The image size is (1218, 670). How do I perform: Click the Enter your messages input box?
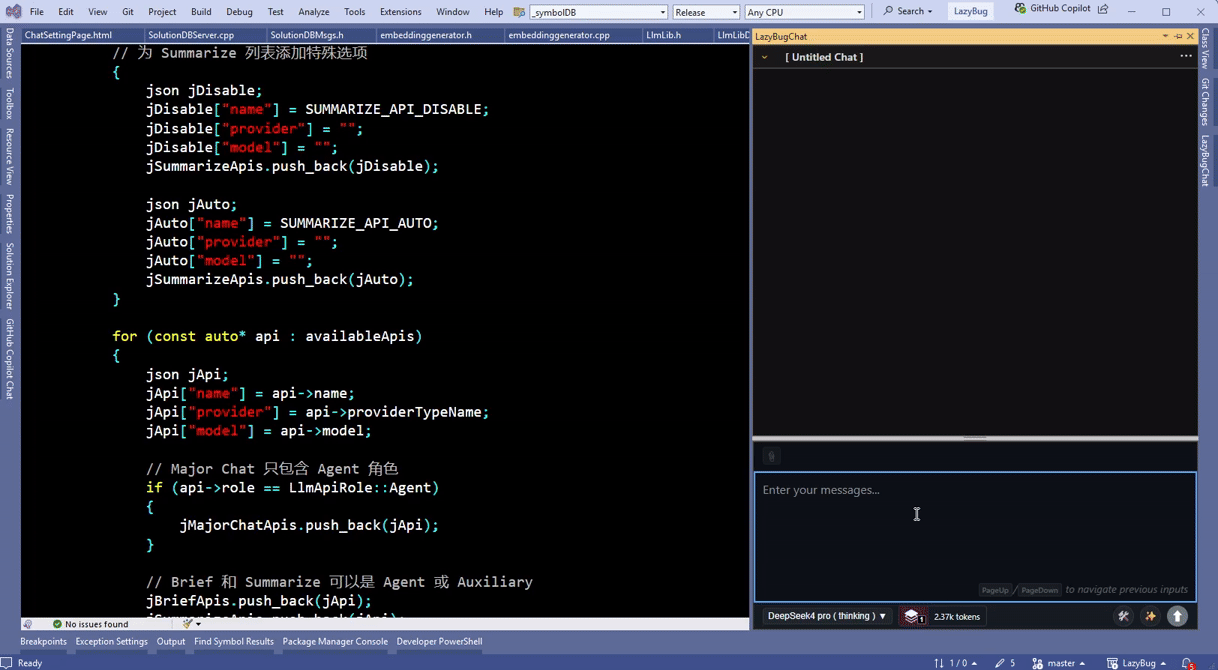[x=975, y=537]
